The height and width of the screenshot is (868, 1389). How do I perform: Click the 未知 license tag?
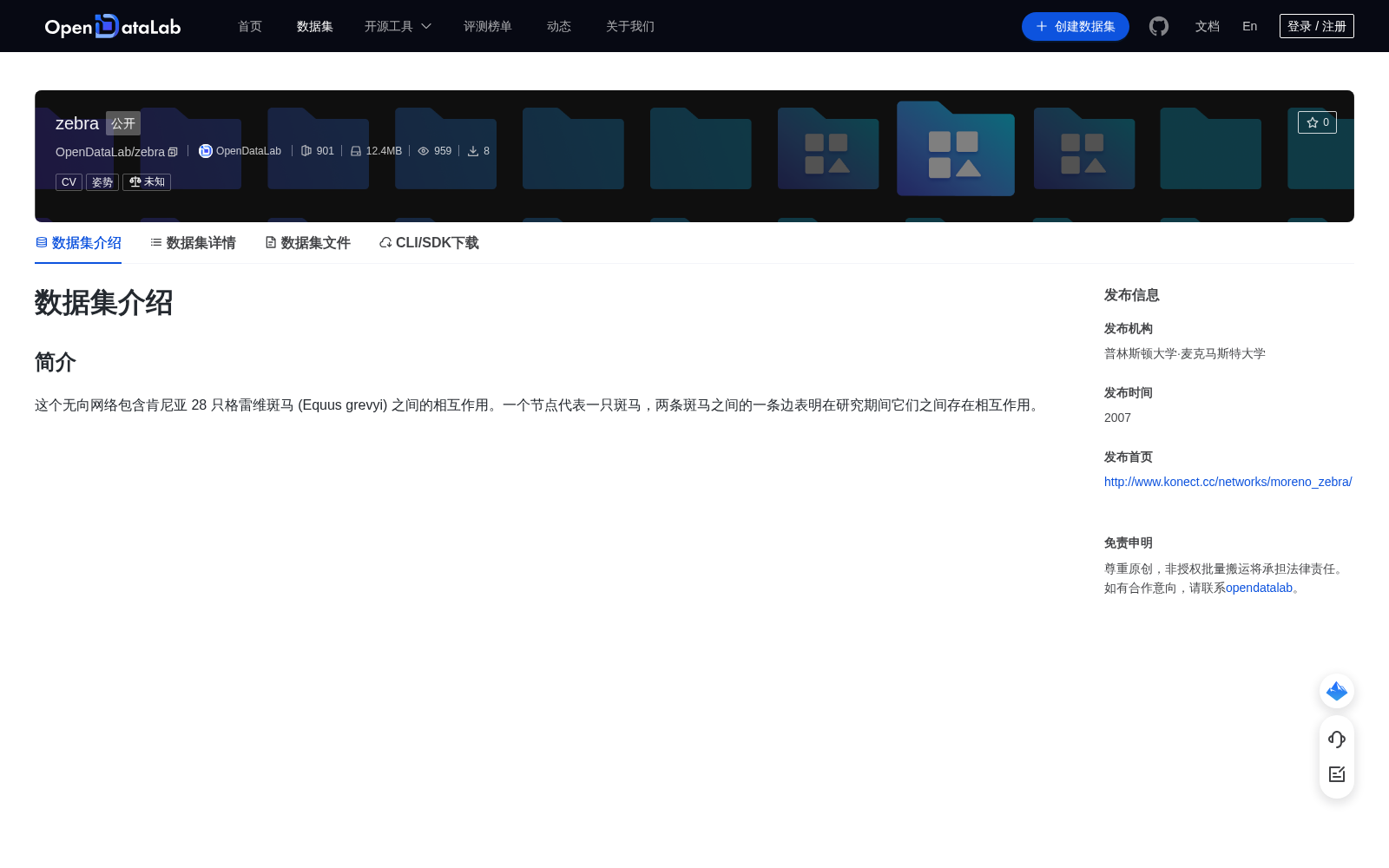click(x=147, y=182)
